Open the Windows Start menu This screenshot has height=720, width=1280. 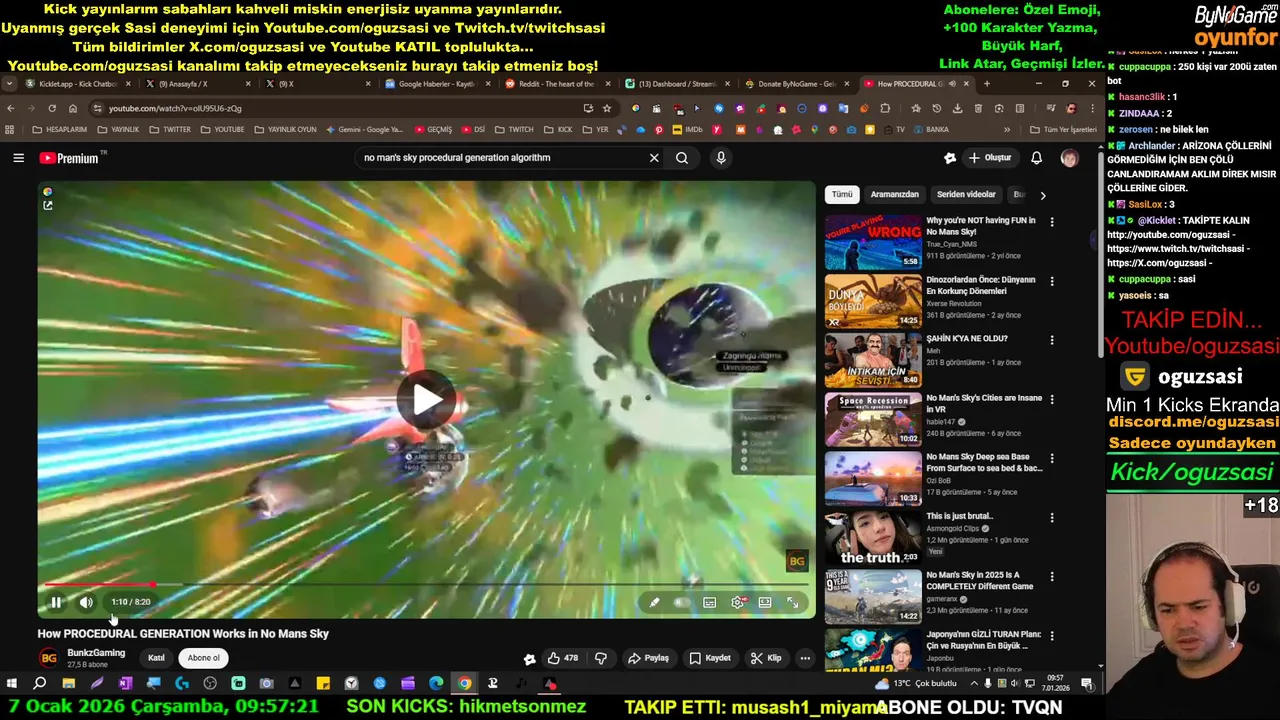(12, 684)
